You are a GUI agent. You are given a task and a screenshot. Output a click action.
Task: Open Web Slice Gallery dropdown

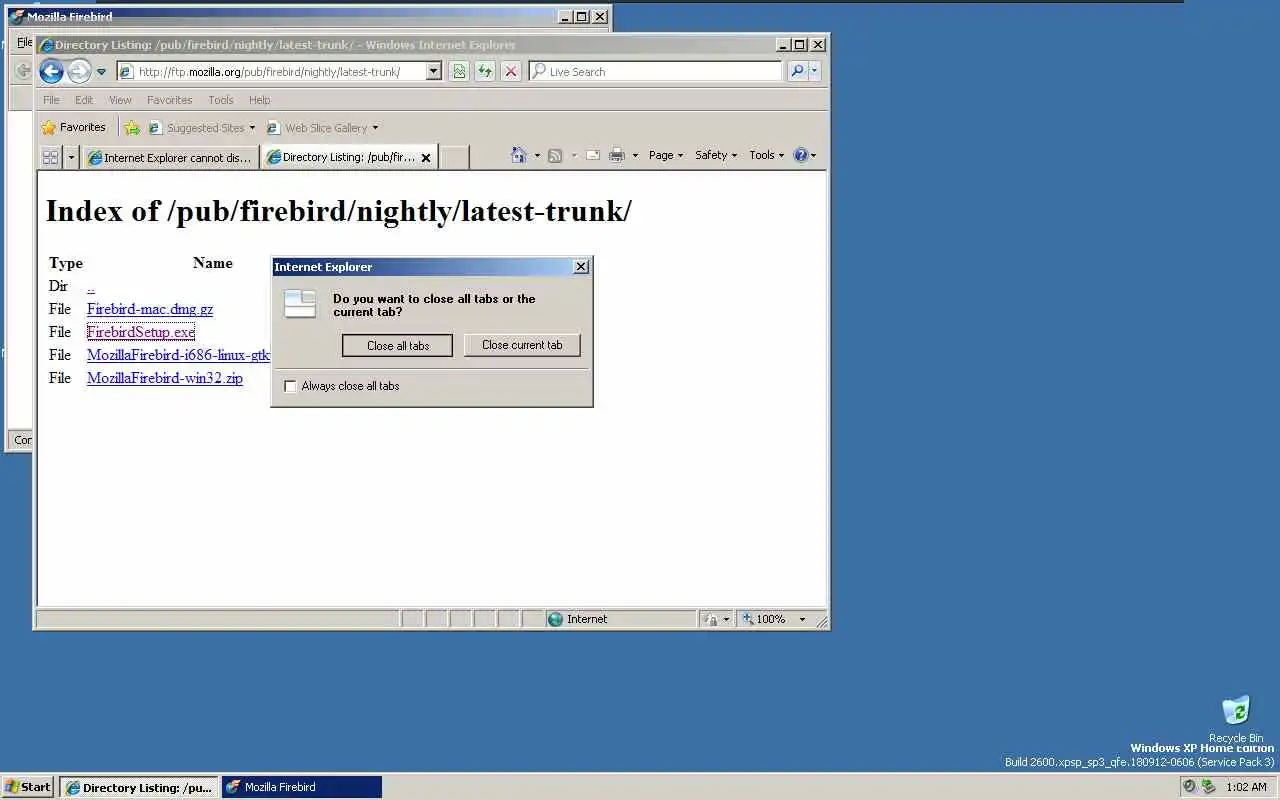click(323, 128)
